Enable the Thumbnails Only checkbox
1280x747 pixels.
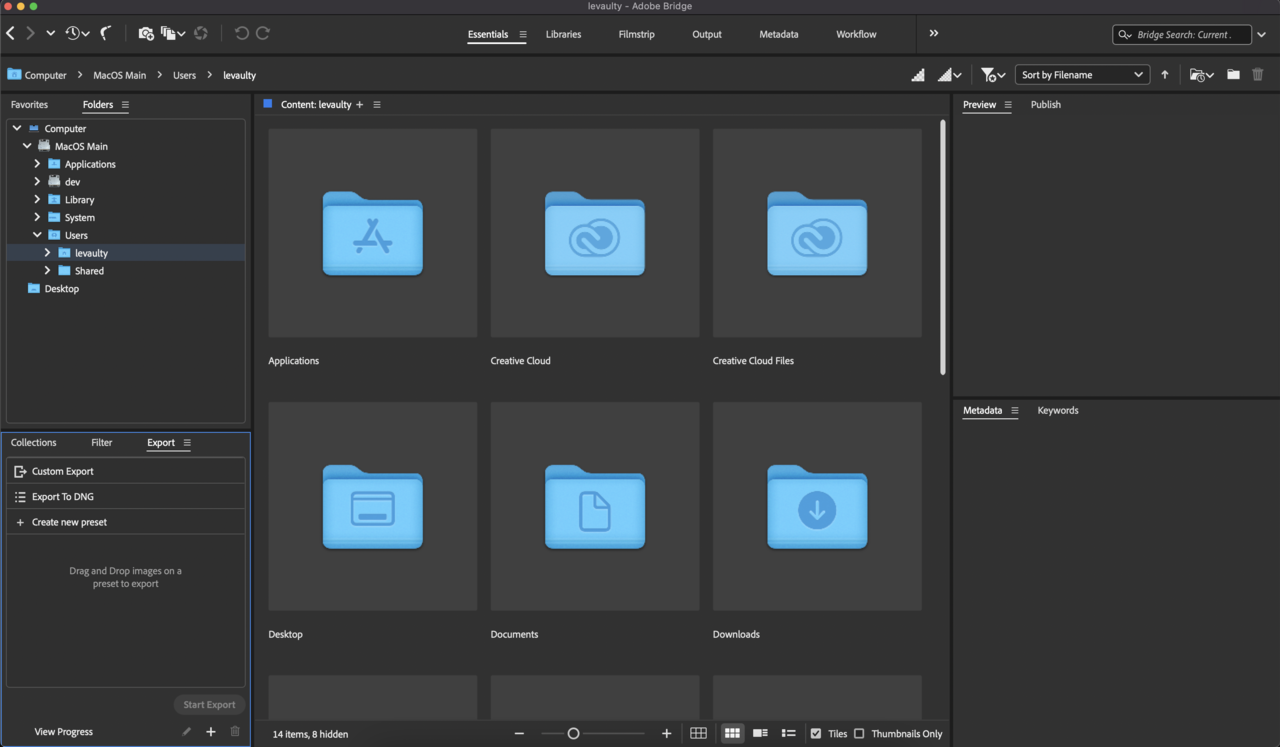click(x=859, y=733)
